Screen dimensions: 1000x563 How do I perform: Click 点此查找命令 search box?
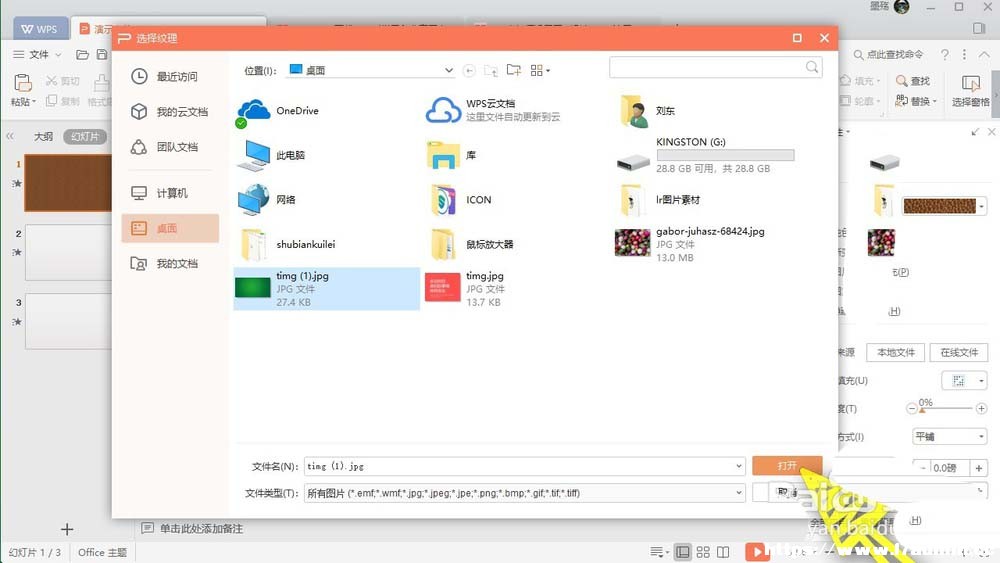[x=888, y=54]
